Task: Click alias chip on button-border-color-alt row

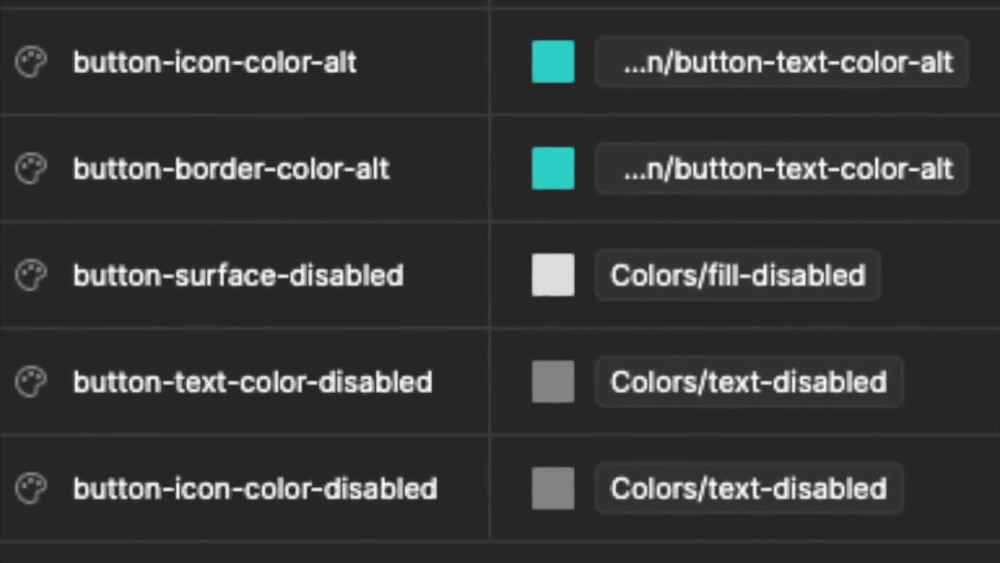Action: 782,168
